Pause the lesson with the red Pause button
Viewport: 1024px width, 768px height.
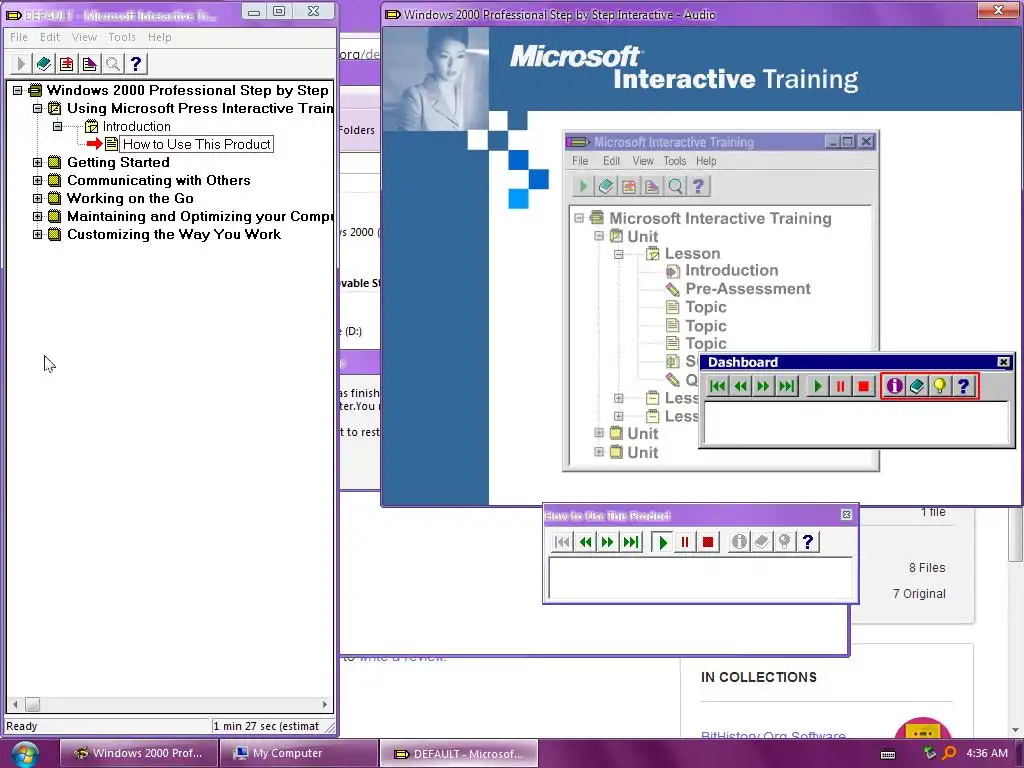(685, 542)
